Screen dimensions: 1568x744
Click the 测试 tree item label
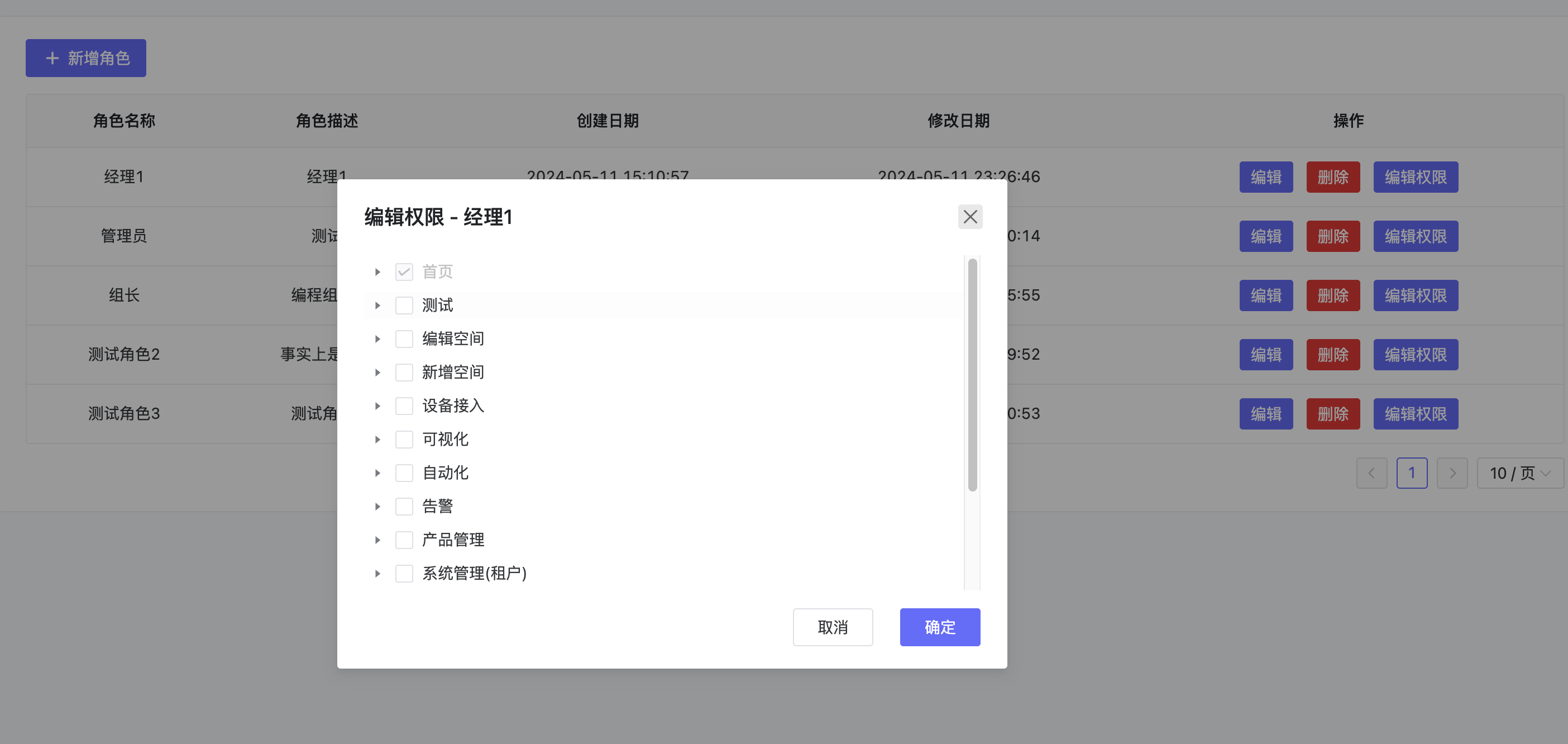438,305
